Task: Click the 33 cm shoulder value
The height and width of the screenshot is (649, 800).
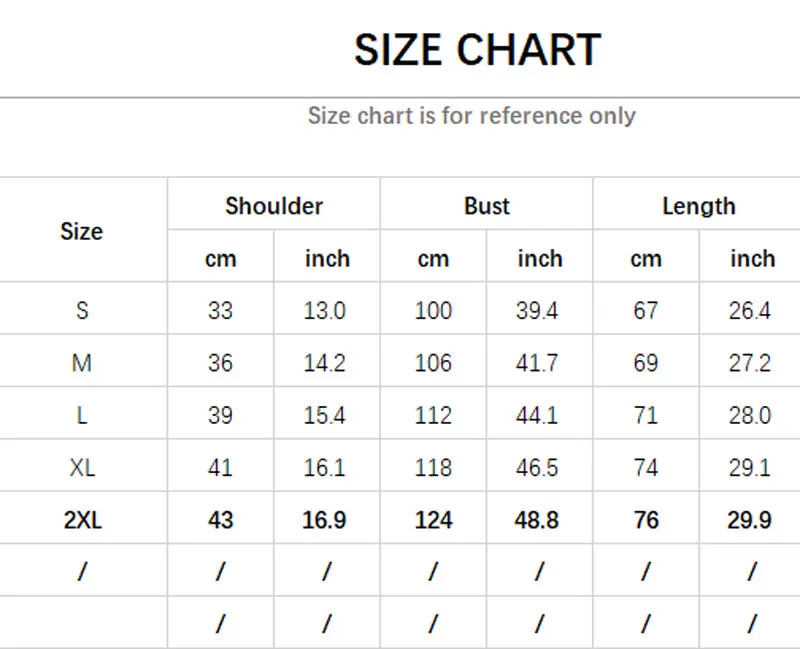Action: 220,310
